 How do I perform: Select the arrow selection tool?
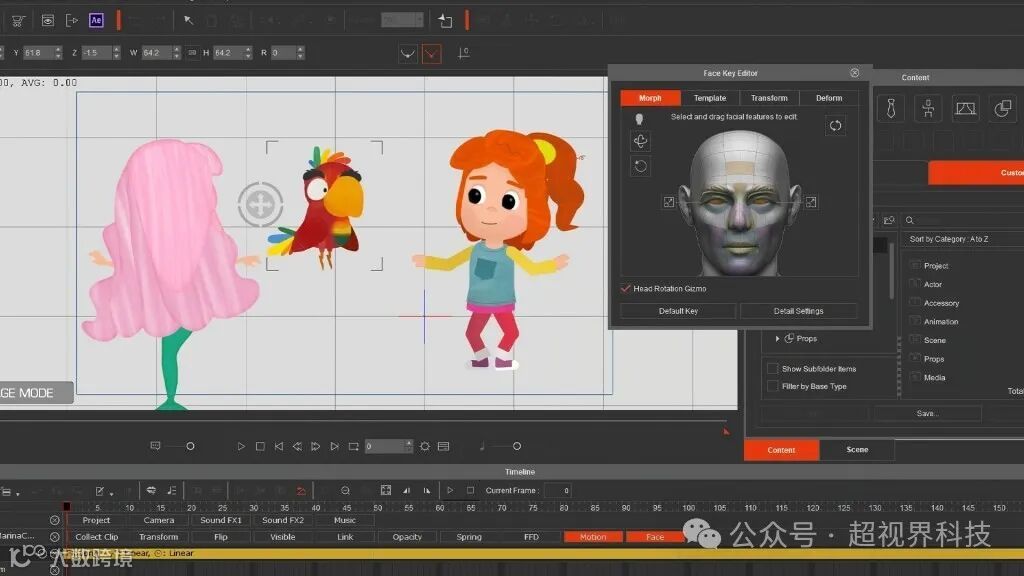pyautogui.click(x=189, y=19)
